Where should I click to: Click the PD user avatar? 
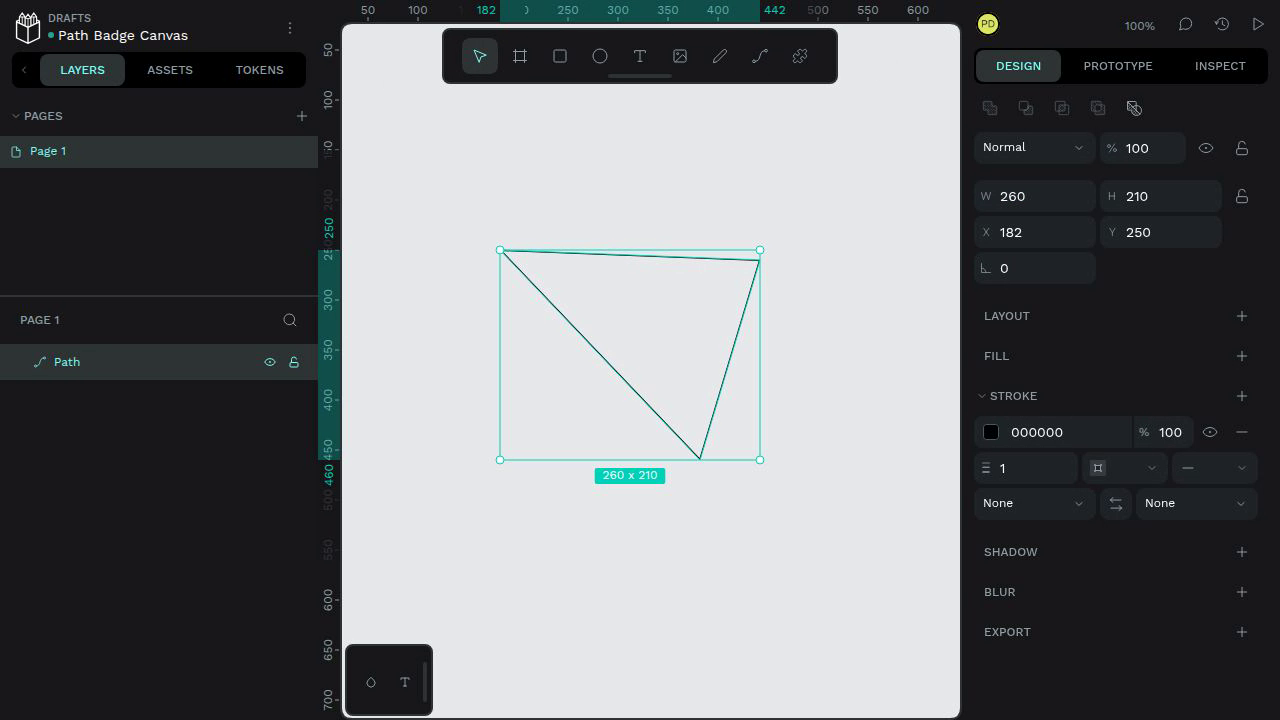click(x=988, y=24)
